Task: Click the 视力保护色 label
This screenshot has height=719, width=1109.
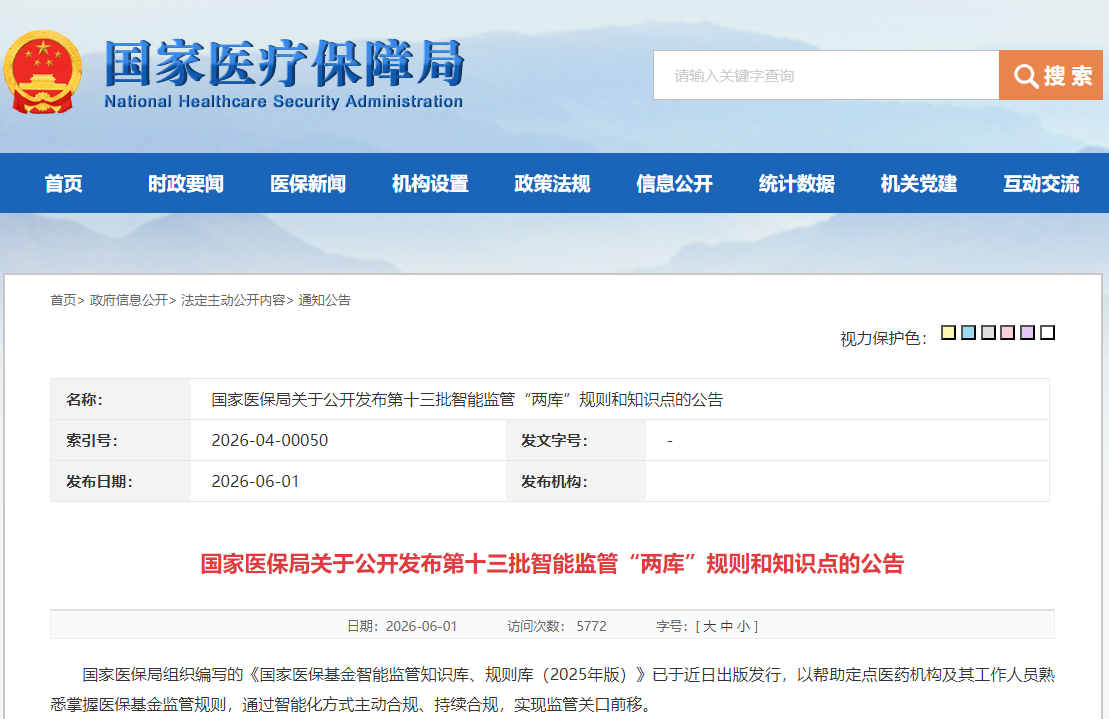Action: click(883, 339)
